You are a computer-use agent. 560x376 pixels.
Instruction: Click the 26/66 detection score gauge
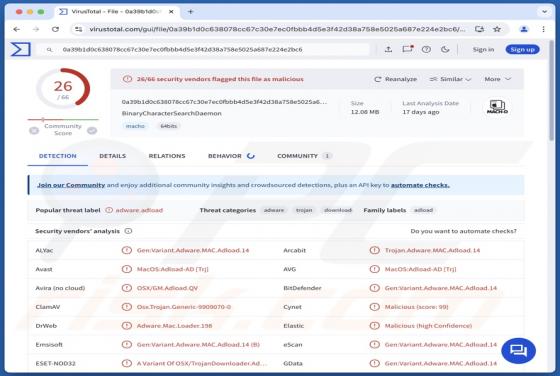(63, 89)
